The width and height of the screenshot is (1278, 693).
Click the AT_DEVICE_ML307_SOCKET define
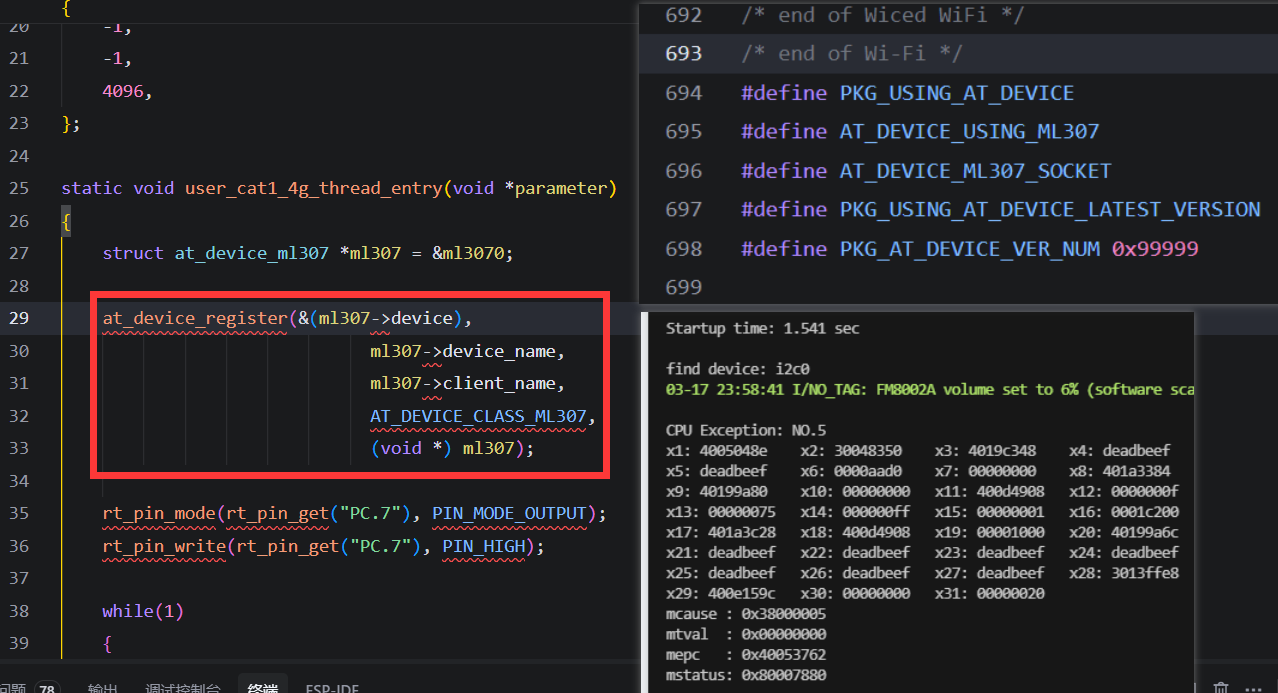(975, 171)
